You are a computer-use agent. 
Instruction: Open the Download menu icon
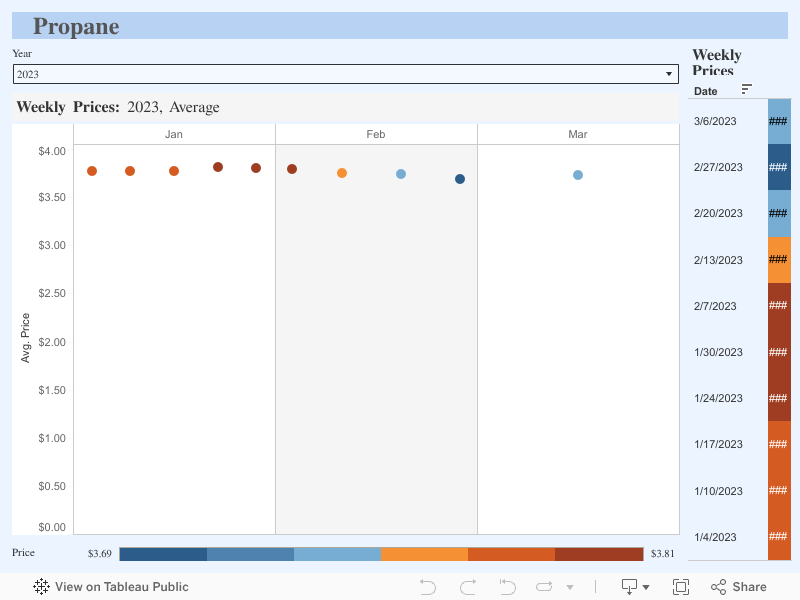click(x=629, y=587)
